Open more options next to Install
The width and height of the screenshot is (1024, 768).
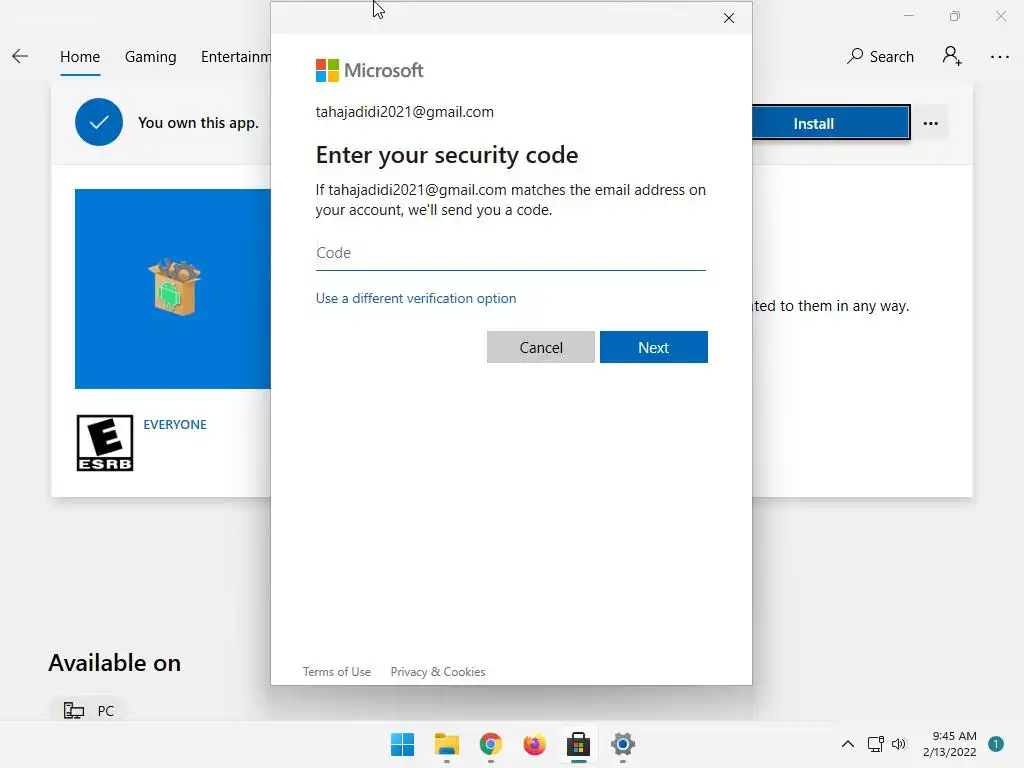931,123
